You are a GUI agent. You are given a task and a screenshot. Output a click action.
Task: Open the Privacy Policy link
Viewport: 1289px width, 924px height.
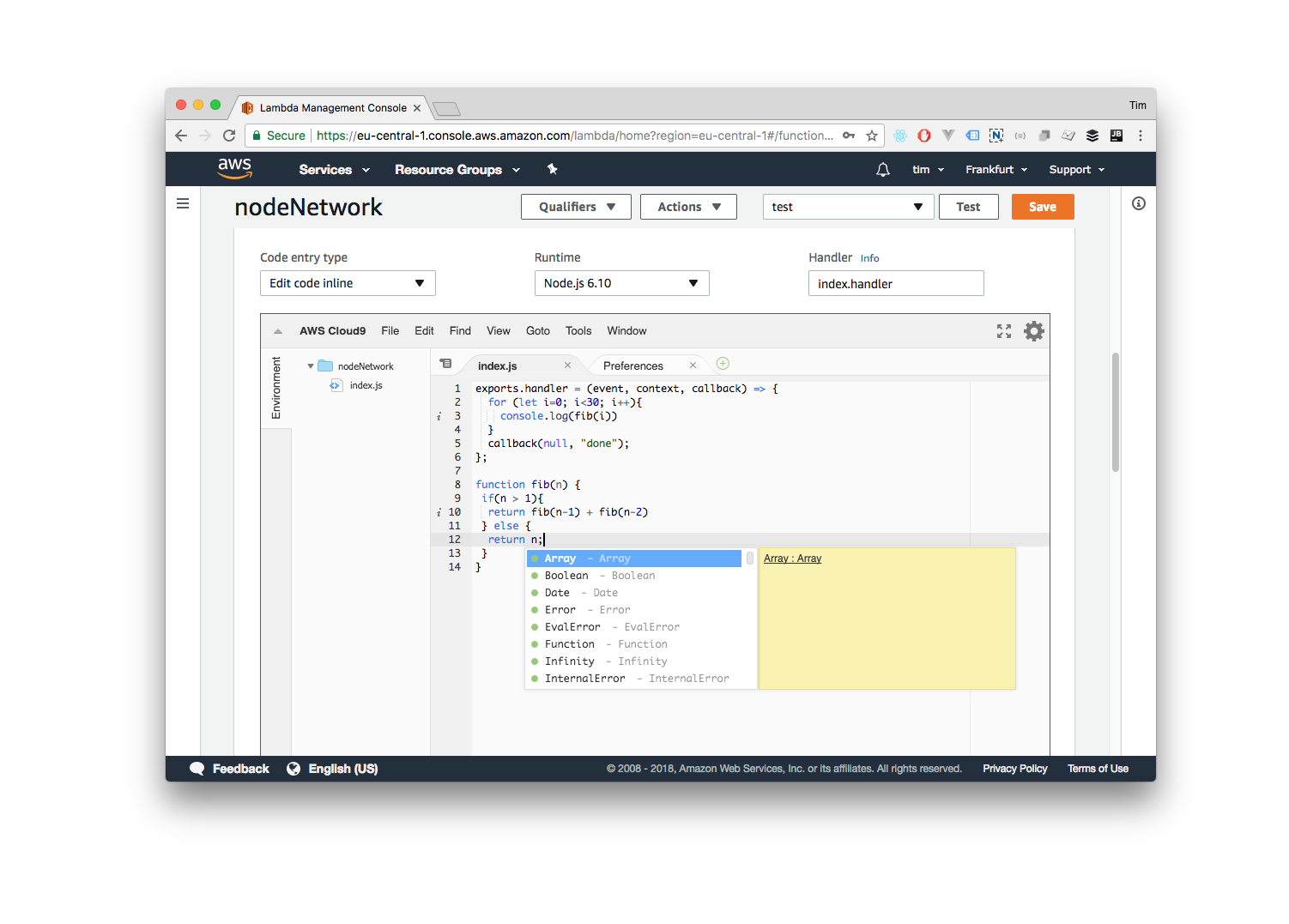1015,769
